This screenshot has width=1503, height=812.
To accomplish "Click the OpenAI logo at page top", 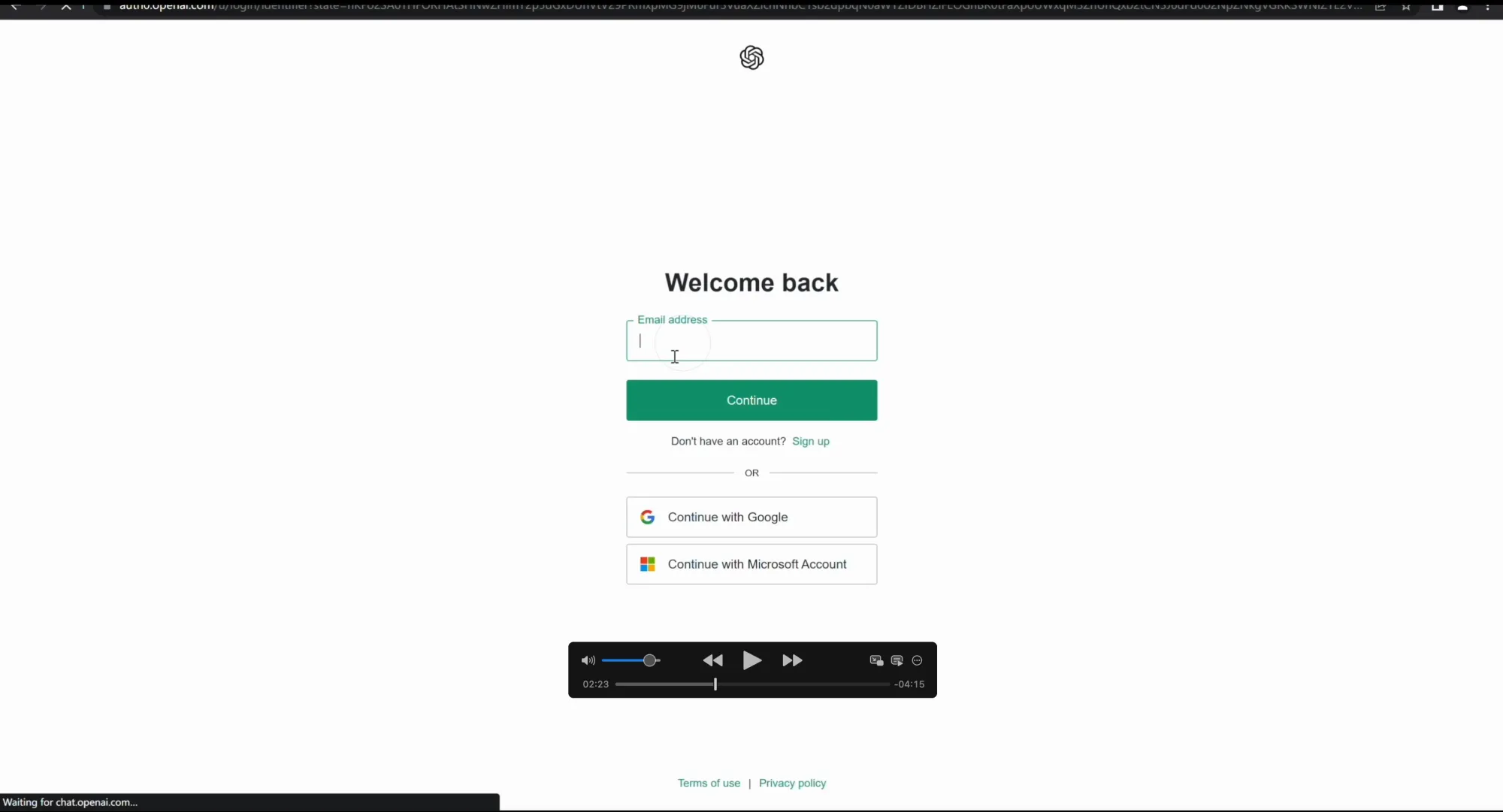I will coord(751,57).
